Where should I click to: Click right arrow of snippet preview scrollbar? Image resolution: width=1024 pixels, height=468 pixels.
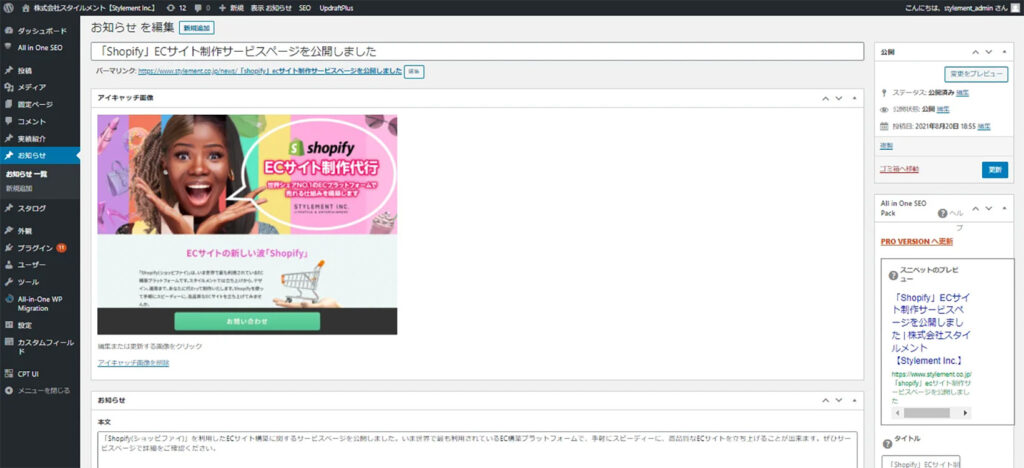click(x=966, y=413)
